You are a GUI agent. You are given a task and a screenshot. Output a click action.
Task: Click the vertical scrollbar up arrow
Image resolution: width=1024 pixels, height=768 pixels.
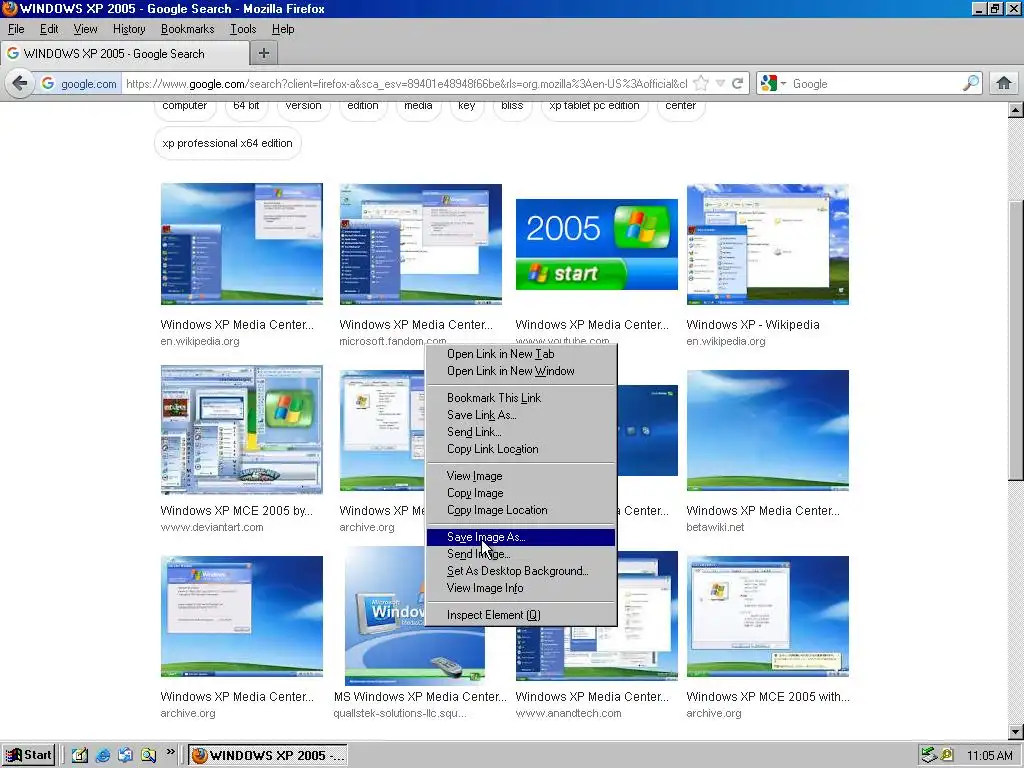(x=1016, y=110)
